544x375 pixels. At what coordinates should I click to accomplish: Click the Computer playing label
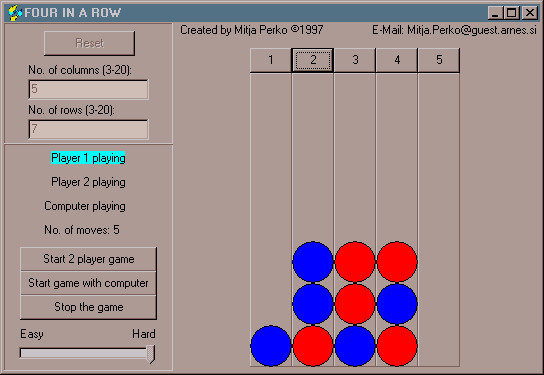click(x=85, y=206)
